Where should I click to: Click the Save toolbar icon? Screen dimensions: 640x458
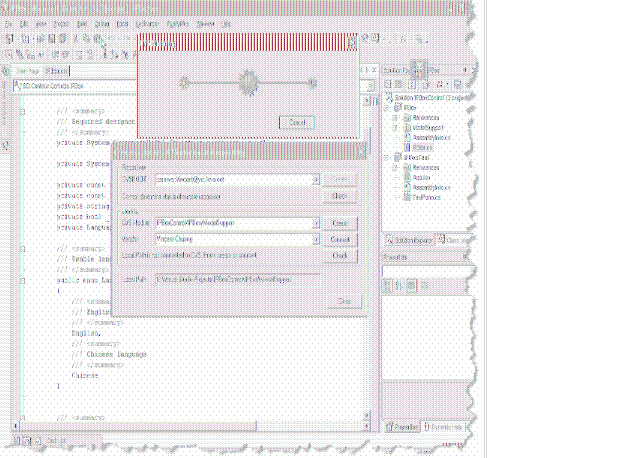(x=51, y=39)
